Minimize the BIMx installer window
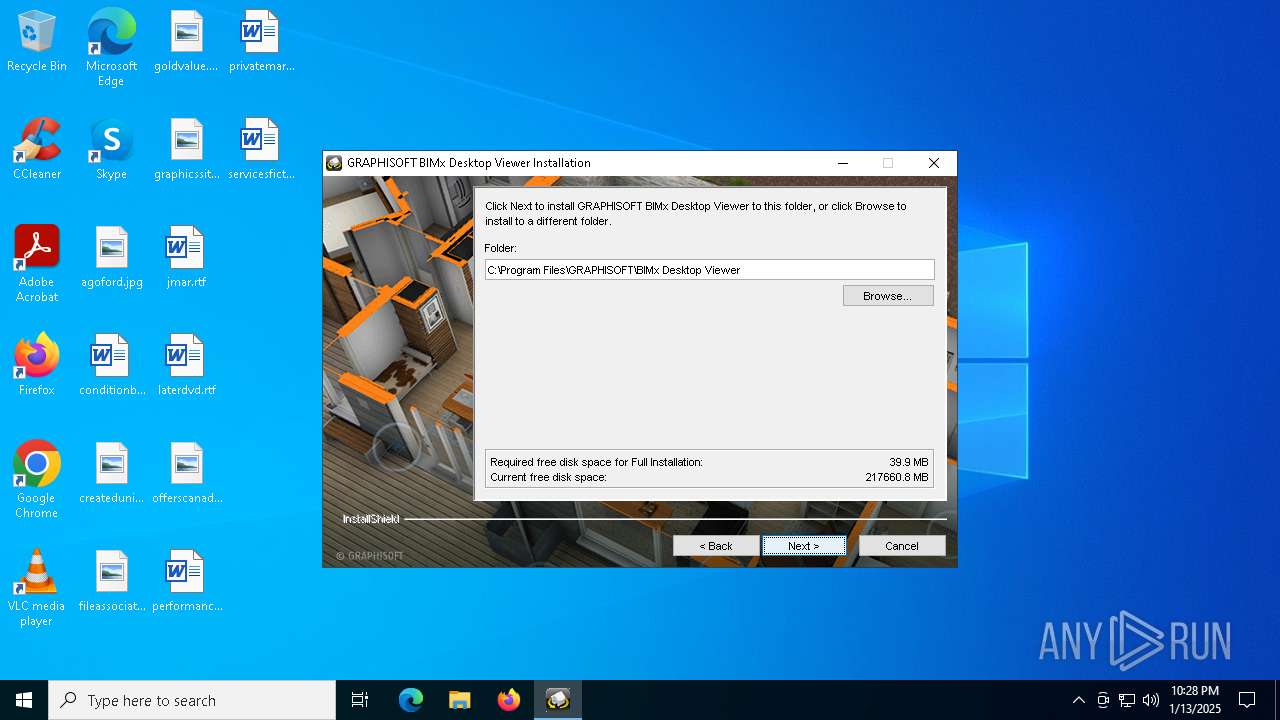 tap(842, 163)
